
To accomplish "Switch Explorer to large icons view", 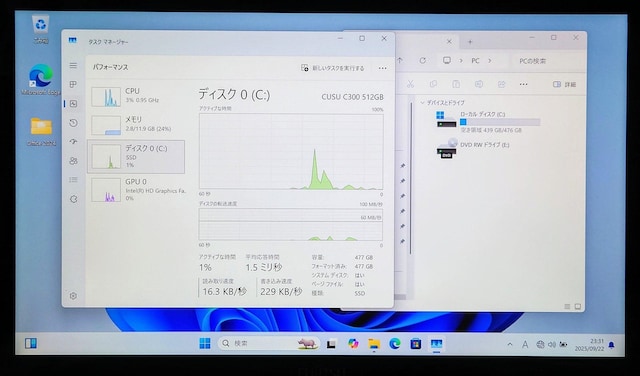I will 578,307.
